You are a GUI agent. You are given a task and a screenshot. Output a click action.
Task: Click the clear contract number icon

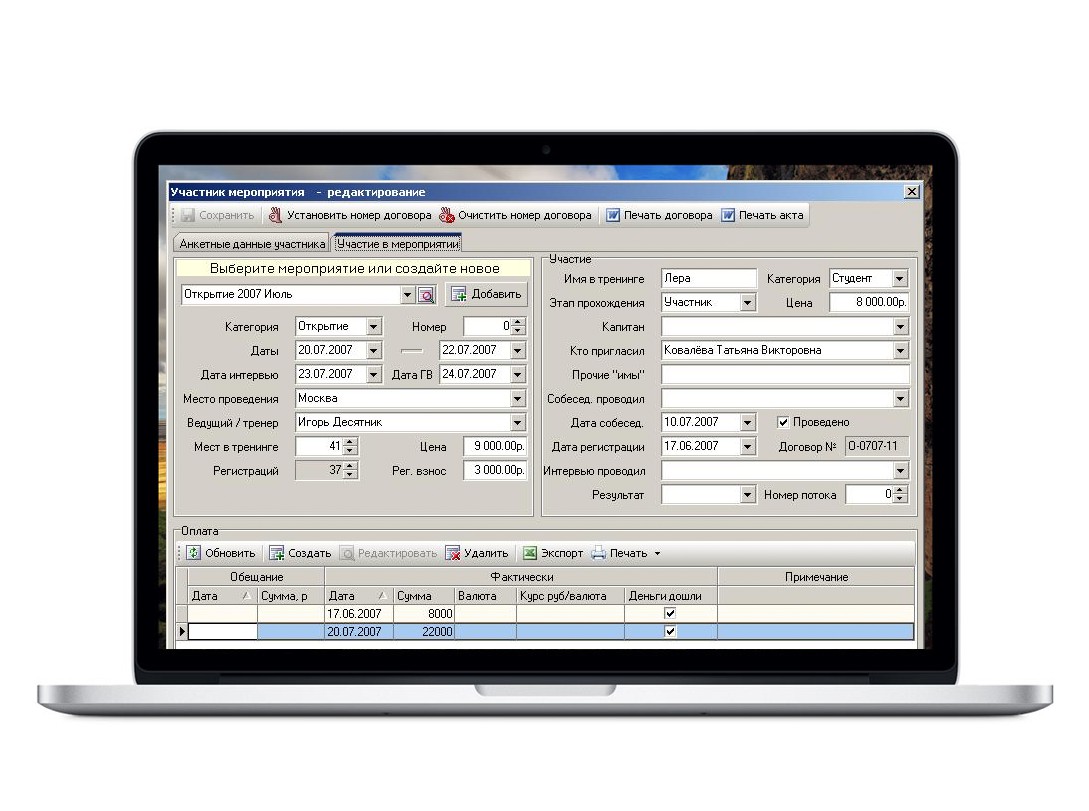point(447,215)
